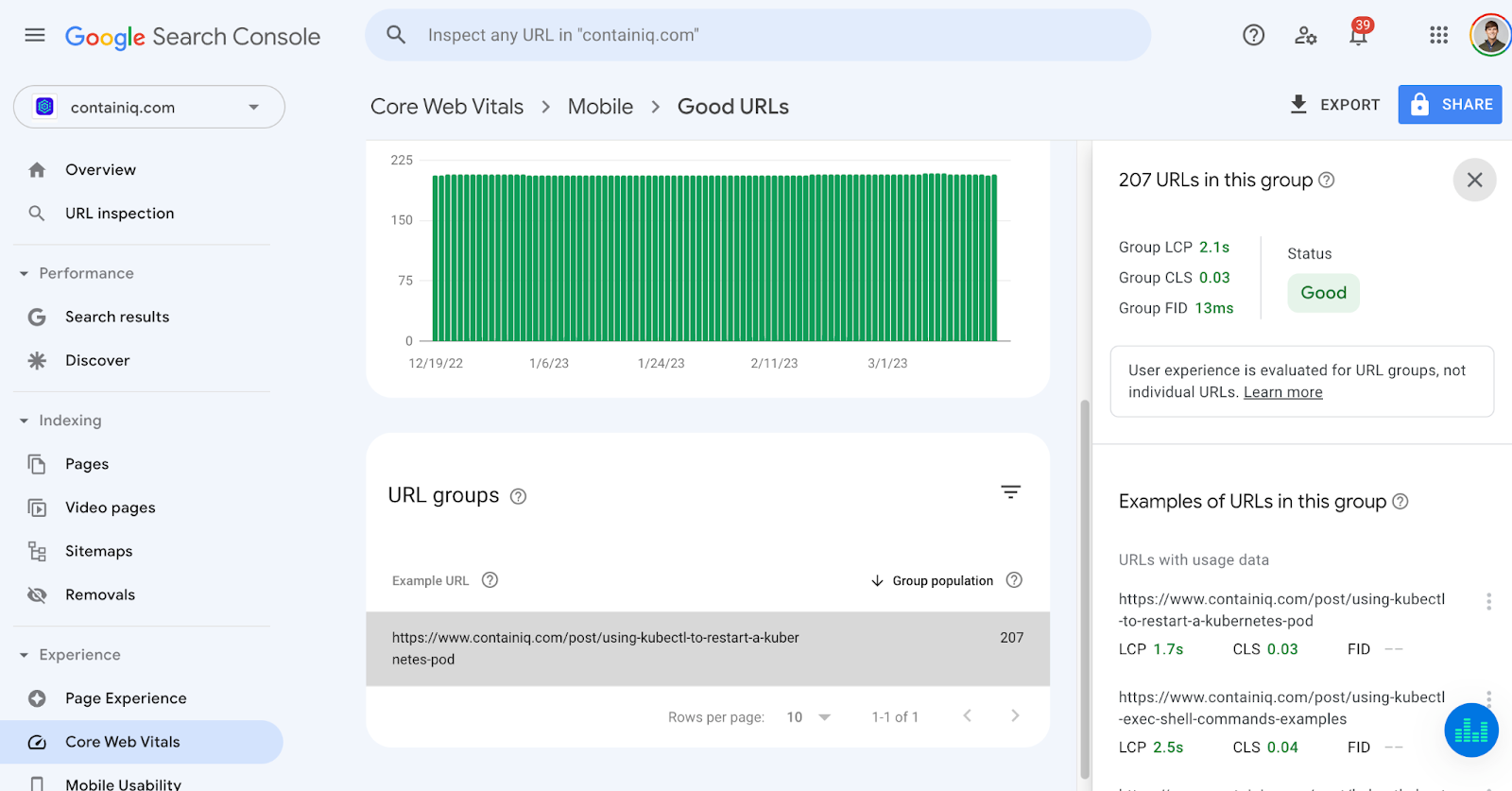Click the Good status badge
The image size is (1512, 791).
click(x=1323, y=293)
